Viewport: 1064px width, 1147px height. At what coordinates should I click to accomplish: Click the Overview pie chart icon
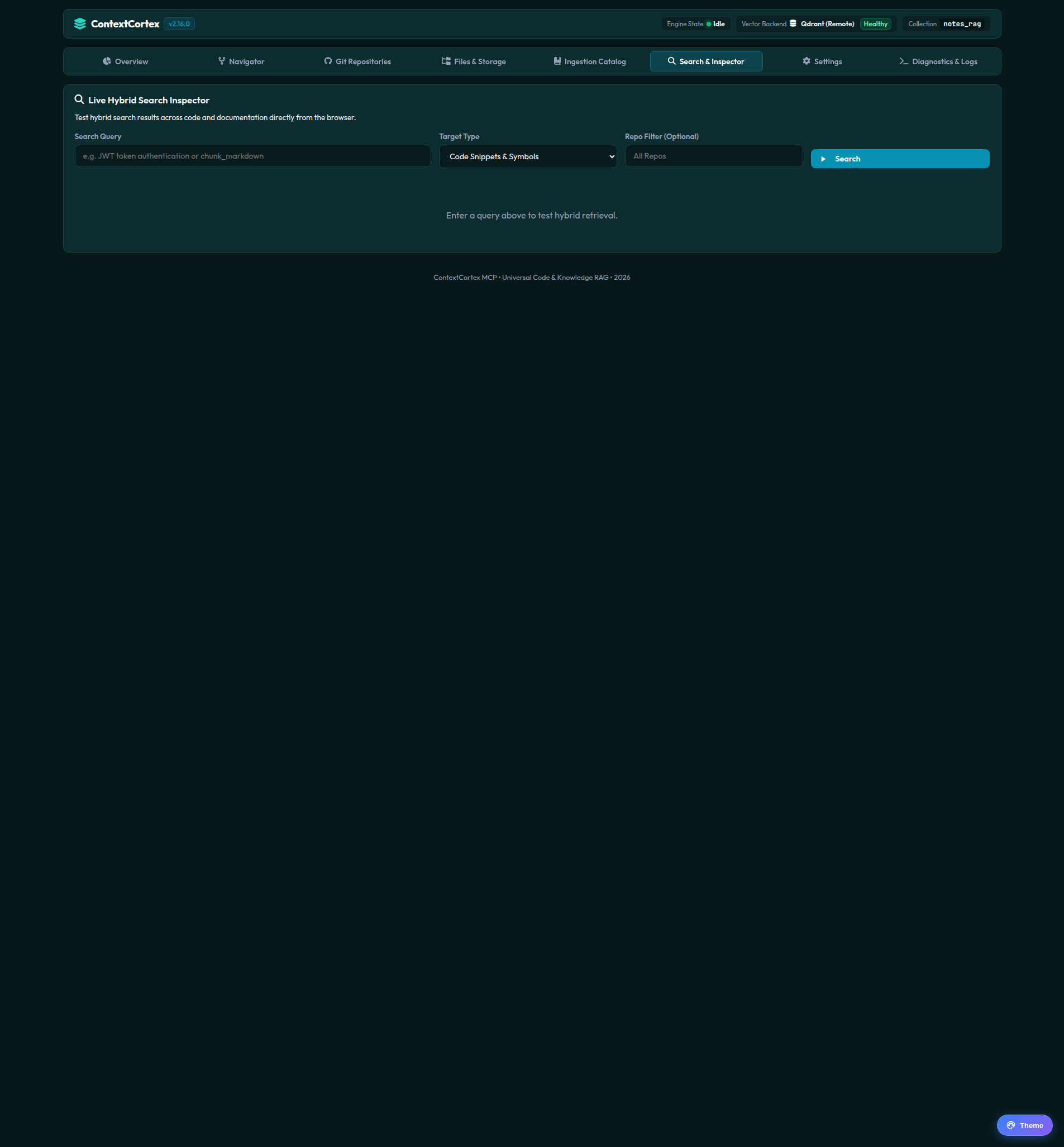(107, 61)
